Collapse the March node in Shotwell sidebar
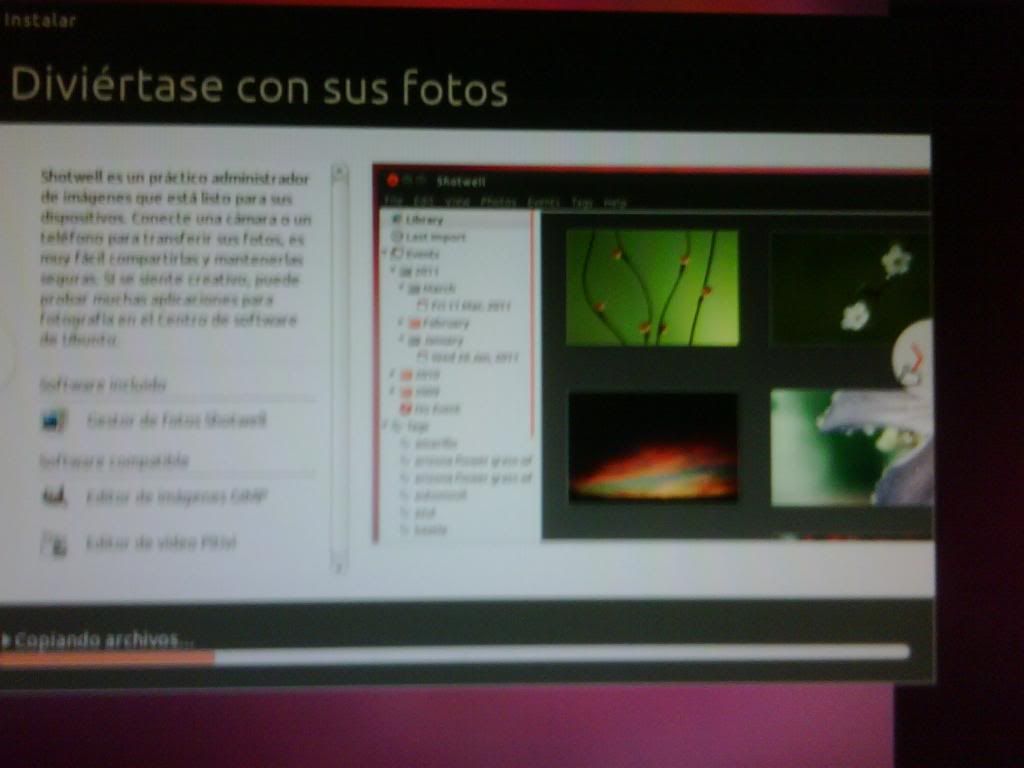The image size is (1024, 768). click(402, 287)
